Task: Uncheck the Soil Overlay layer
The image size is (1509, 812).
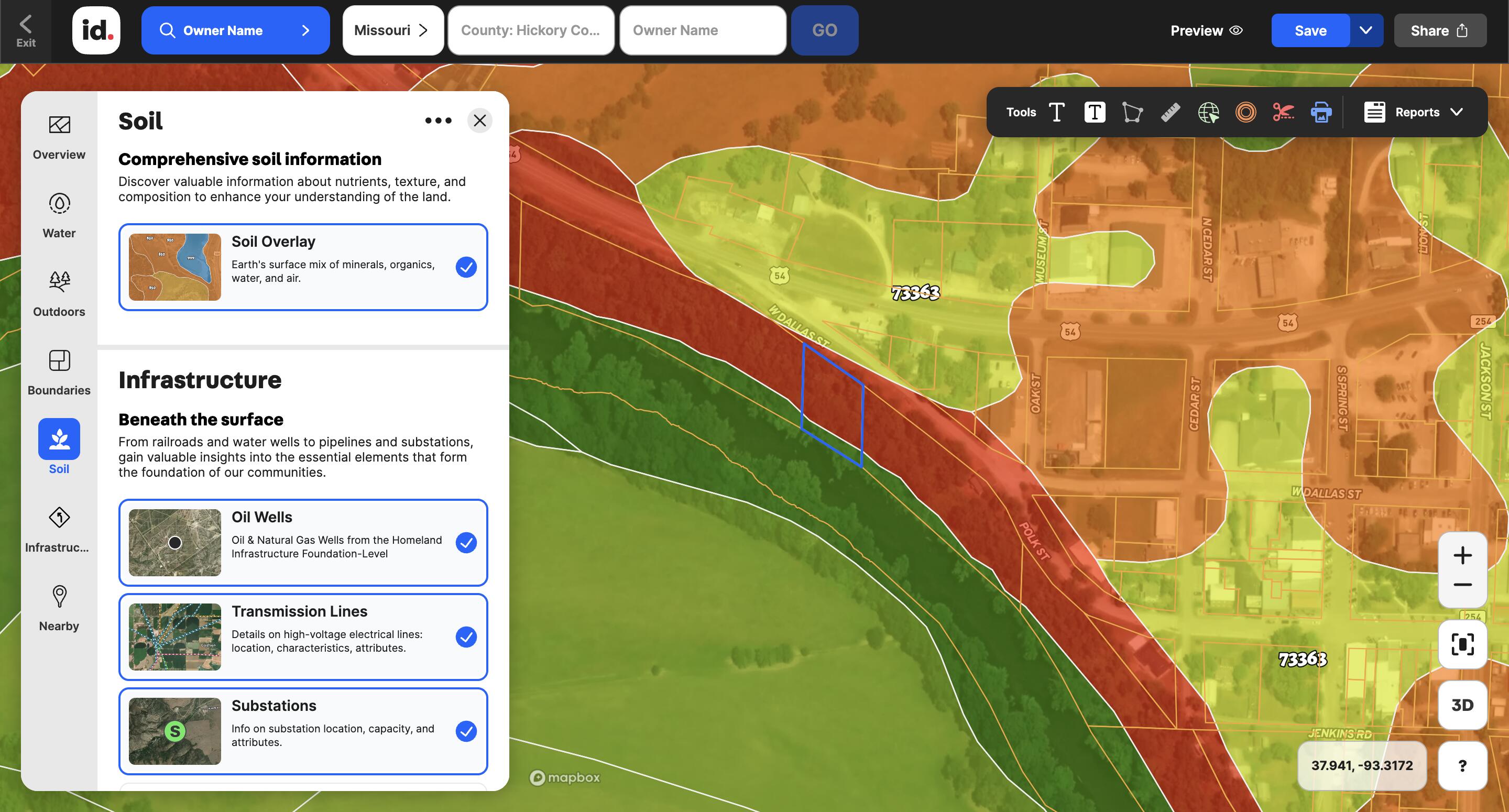Action: pos(466,267)
